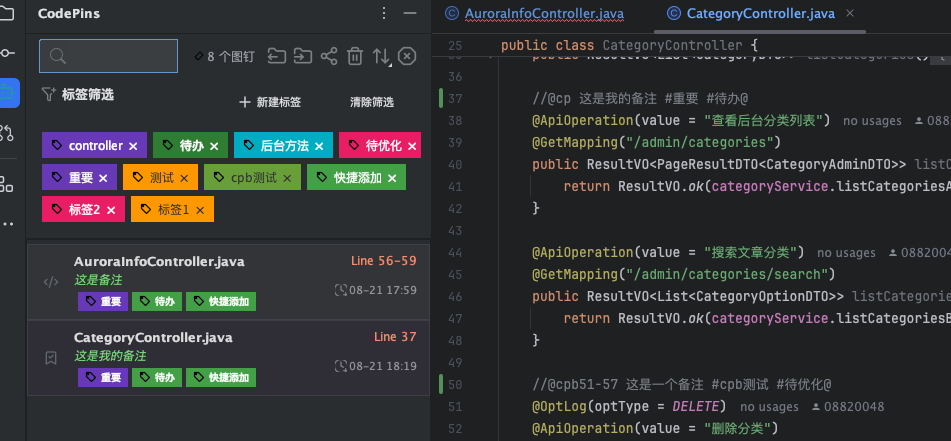951x441 pixels.
Task: Remove the 测试 tag via its X
Action: pos(184,178)
